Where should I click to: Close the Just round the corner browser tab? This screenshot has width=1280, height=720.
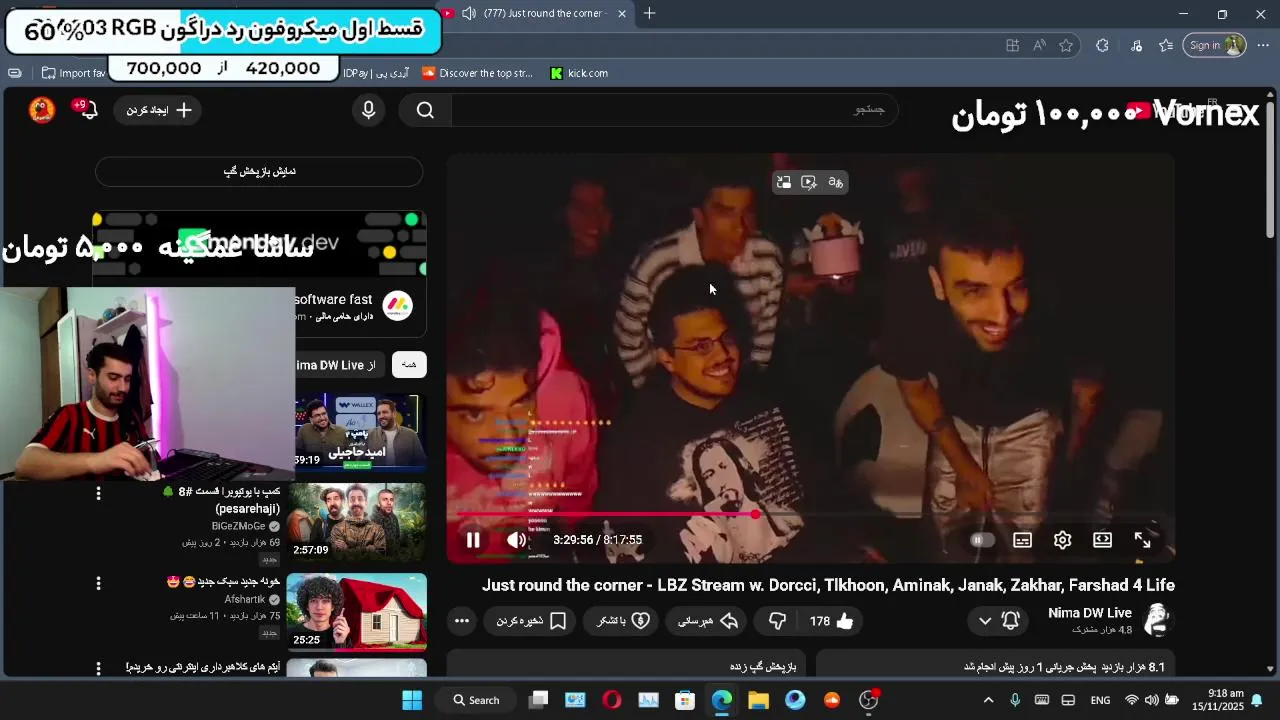click(622, 14)
